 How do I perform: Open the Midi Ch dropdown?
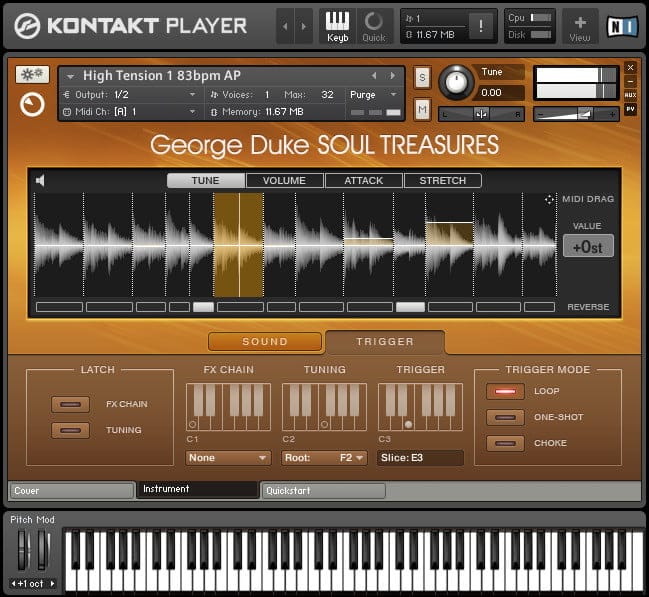click(x=130, y=112)
